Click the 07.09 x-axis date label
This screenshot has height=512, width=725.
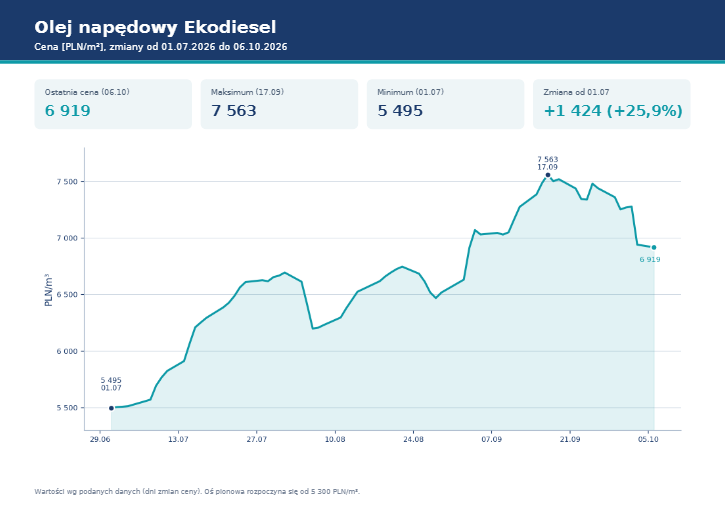pos(492,439)
